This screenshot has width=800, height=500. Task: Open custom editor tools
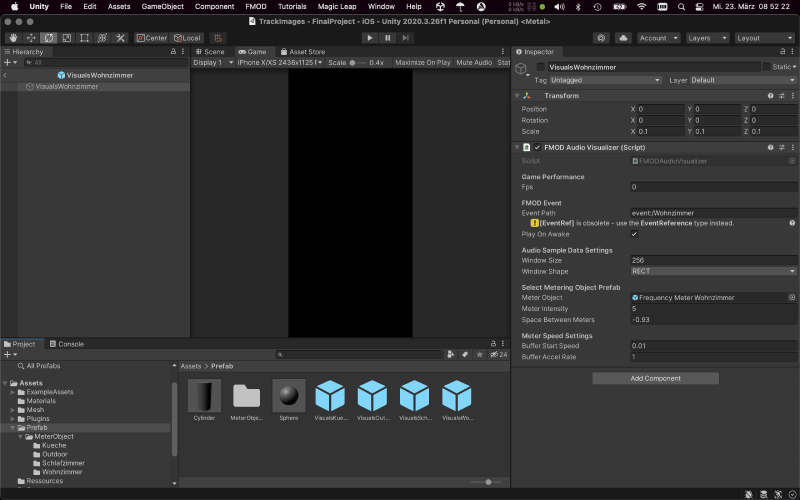tap(120, 38)
